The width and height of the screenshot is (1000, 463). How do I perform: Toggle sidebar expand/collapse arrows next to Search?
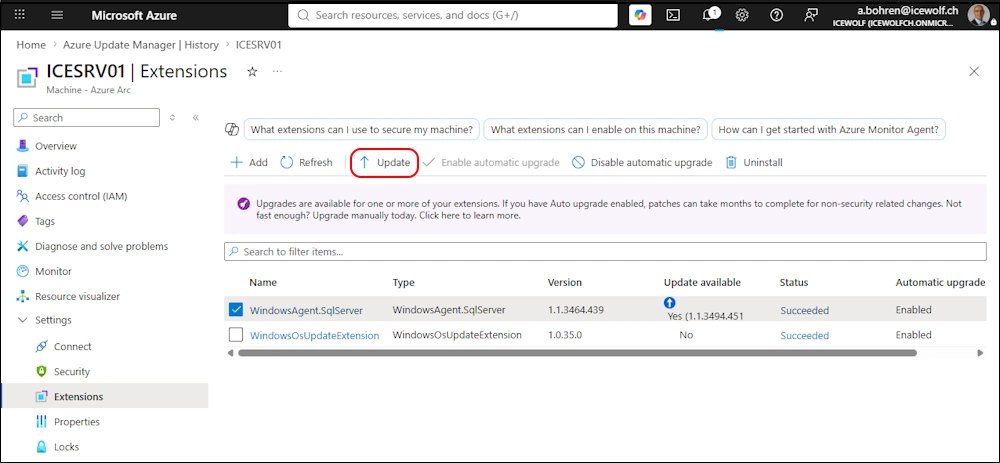click(x=172, y=117)
